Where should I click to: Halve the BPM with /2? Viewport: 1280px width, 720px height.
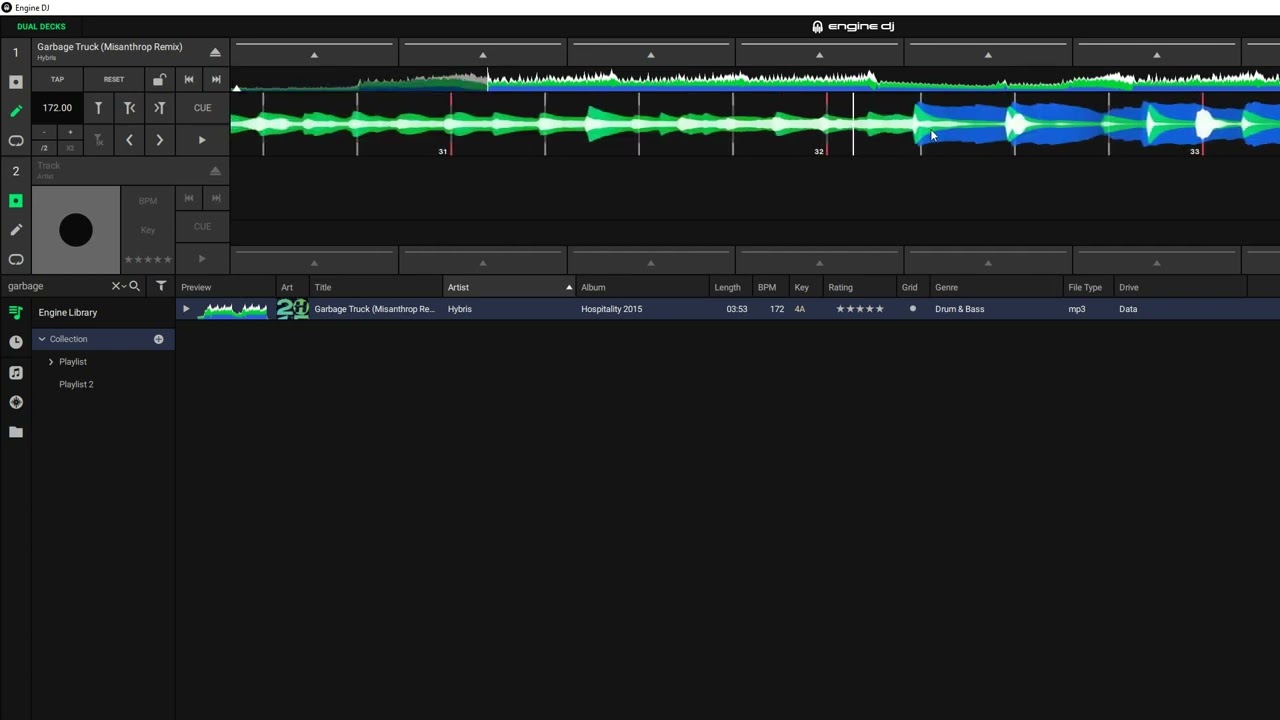coord(44,148)
